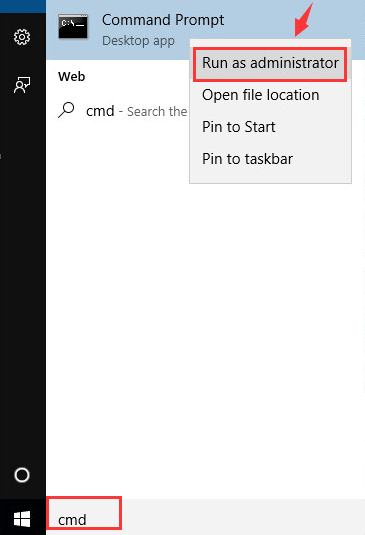Open the Feedback icon in sidebar
Screen dimensions: 365x535
click(x=22, y=85)
